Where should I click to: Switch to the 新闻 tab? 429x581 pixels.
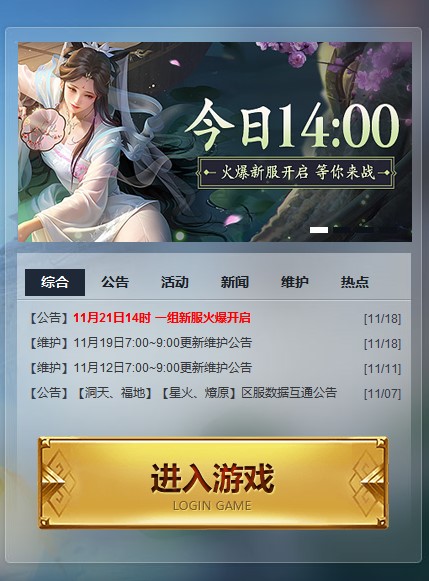235,282
